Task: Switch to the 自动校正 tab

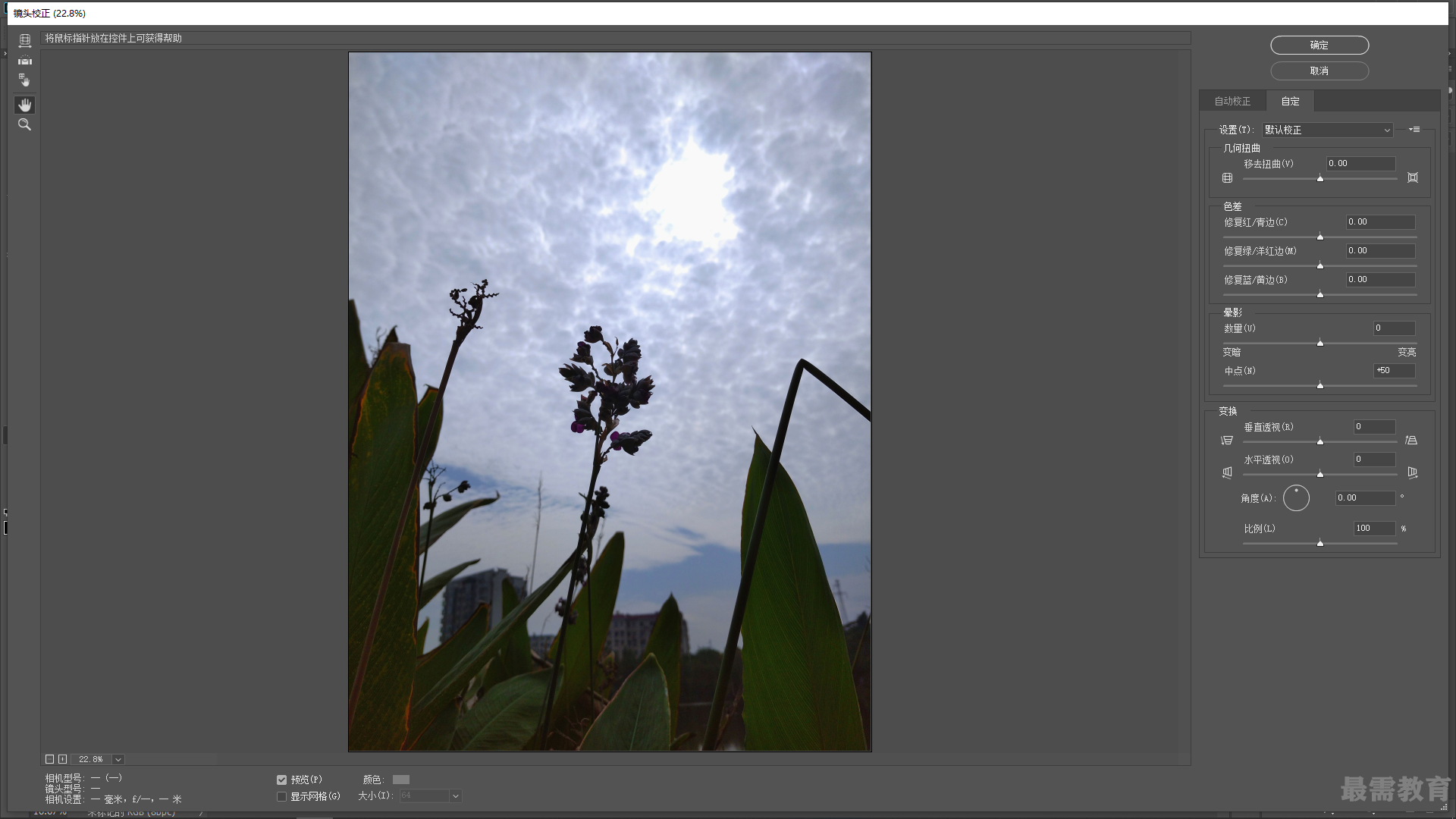Action: [1232, 101]
